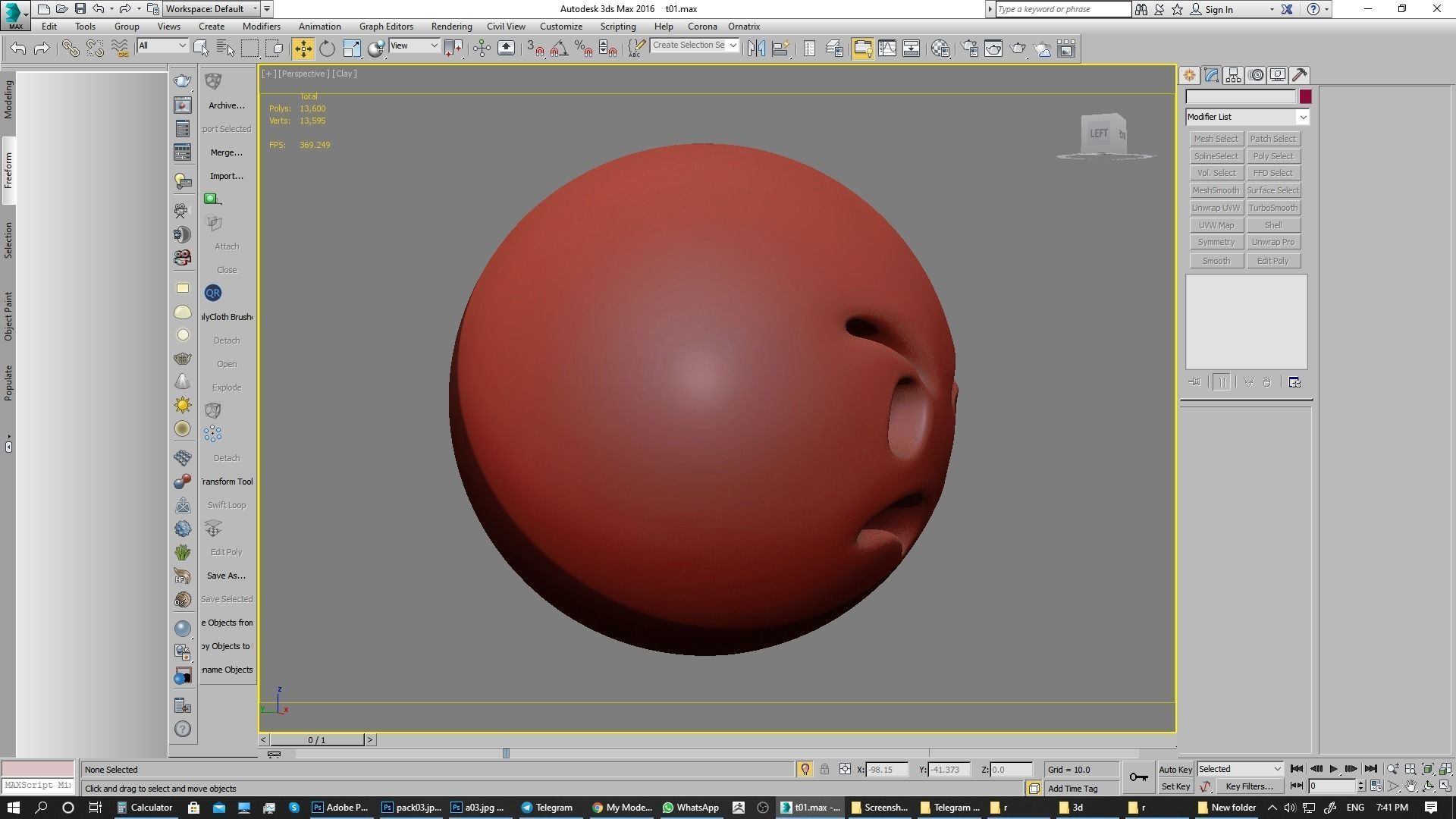Toggle the Spinner Snap button
Screen dimensions: 1456x819
pos(608,49)
